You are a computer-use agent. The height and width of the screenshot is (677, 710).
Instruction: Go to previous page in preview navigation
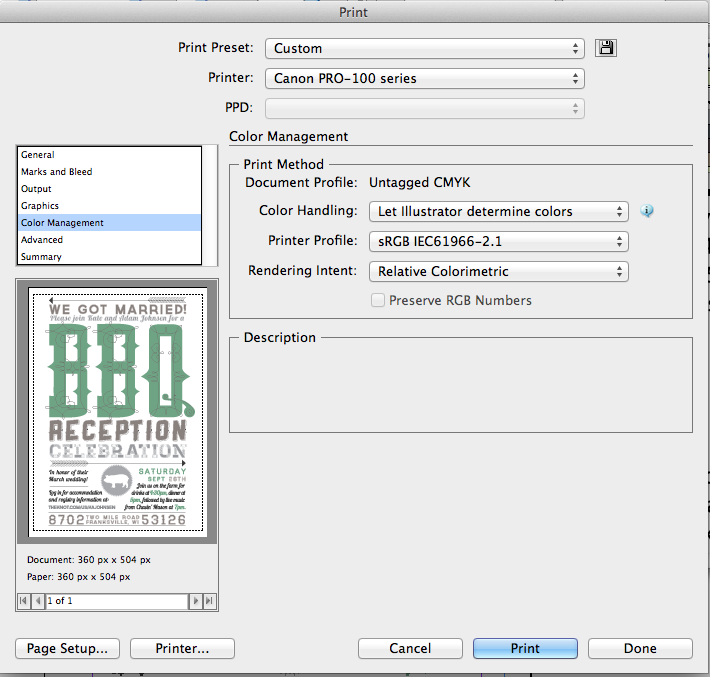click(38, 601)
